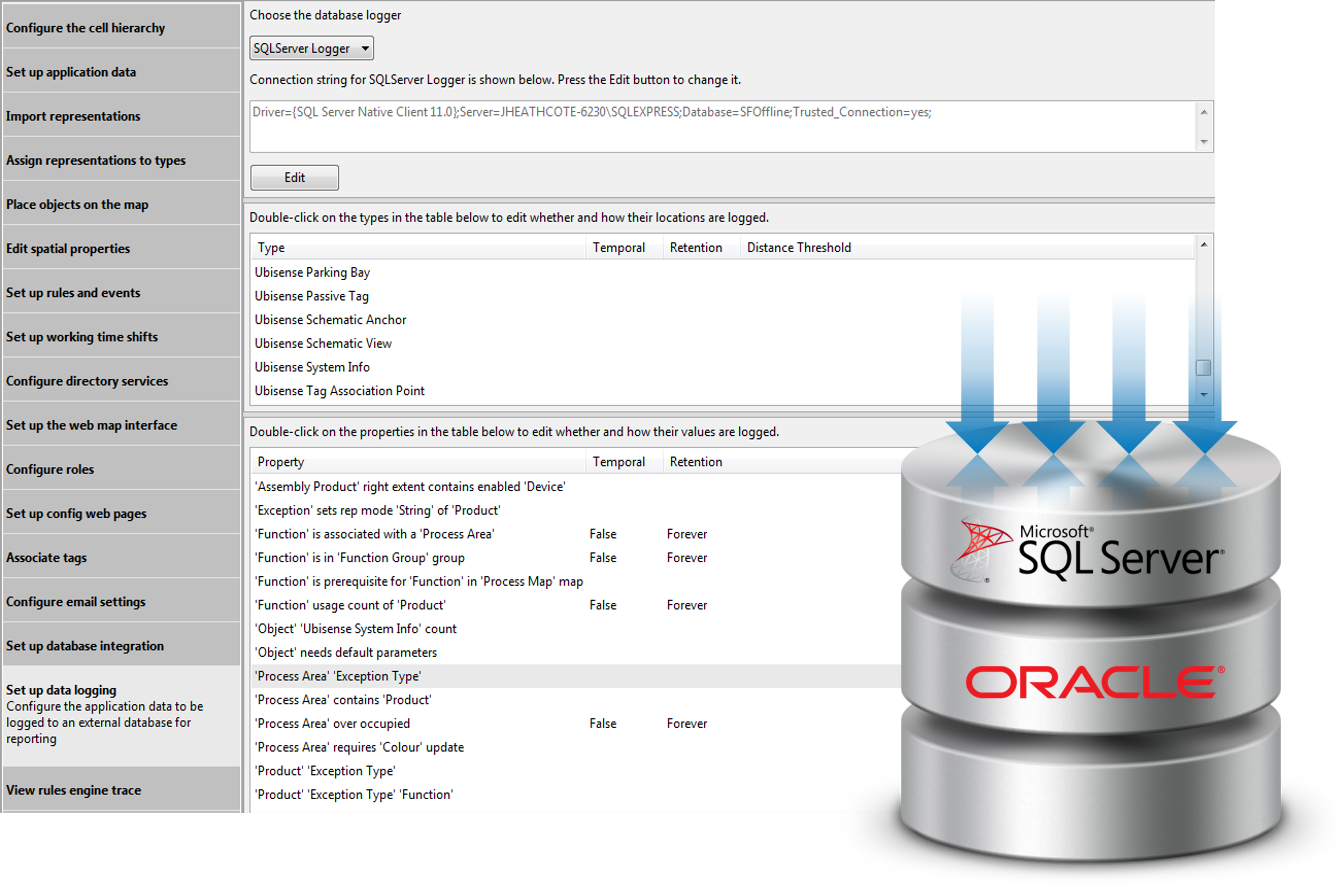
Task: Open Edit spatial properties task
Action: pyautogui.click(x=121, y=248)
